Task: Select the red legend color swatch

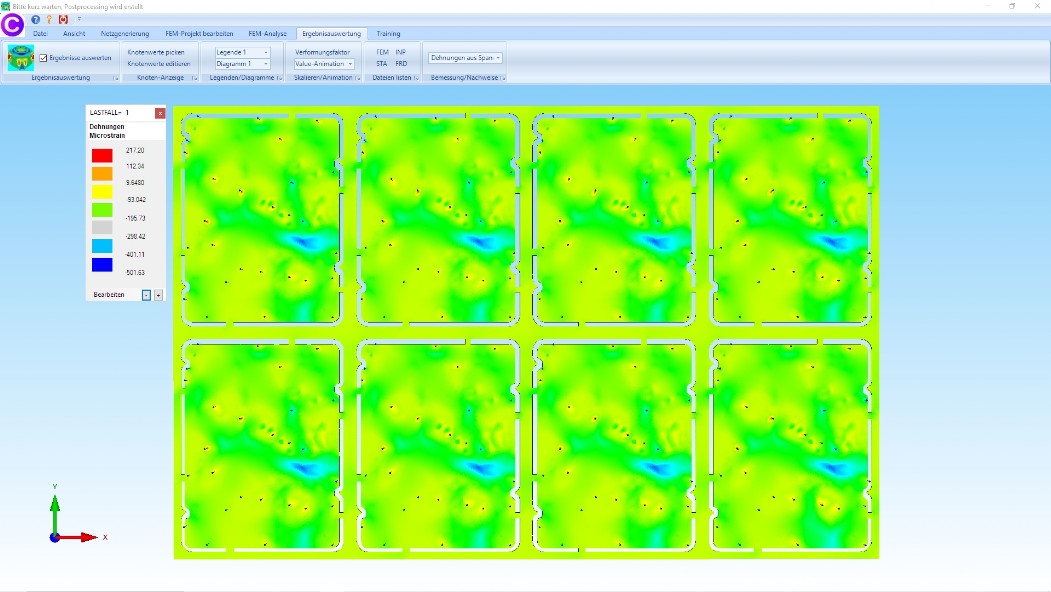Action: 102,156
